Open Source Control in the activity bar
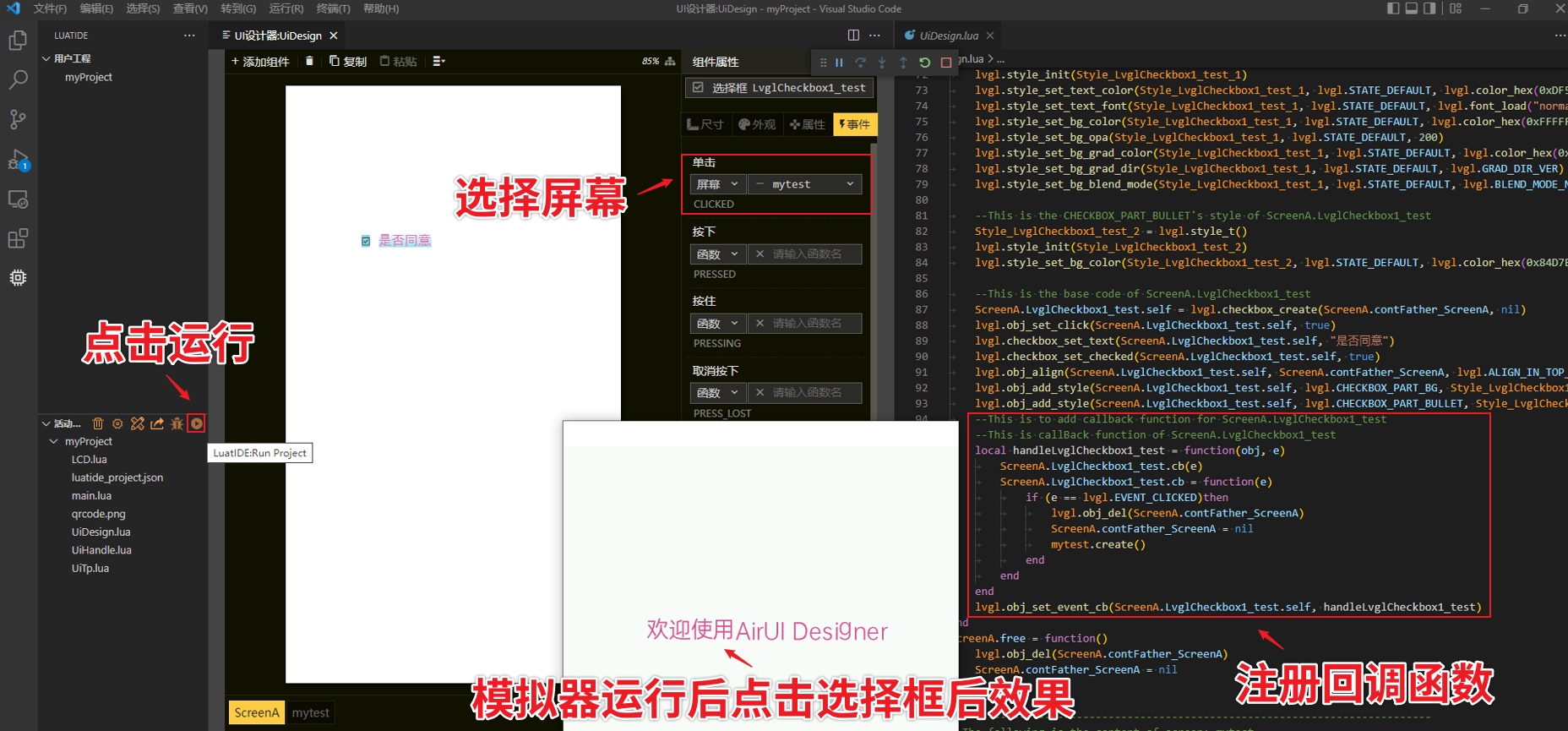 (18, 120)
